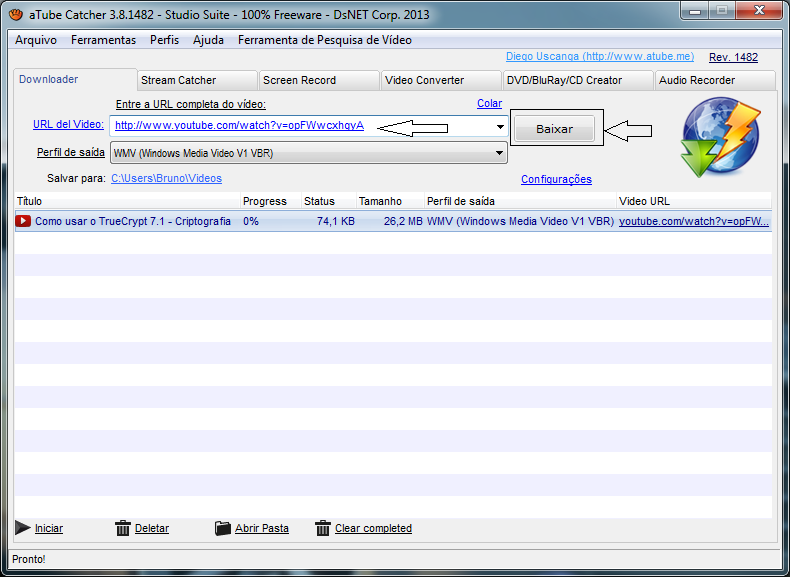
Task: Click the Colar paste link
Action: 489,104
